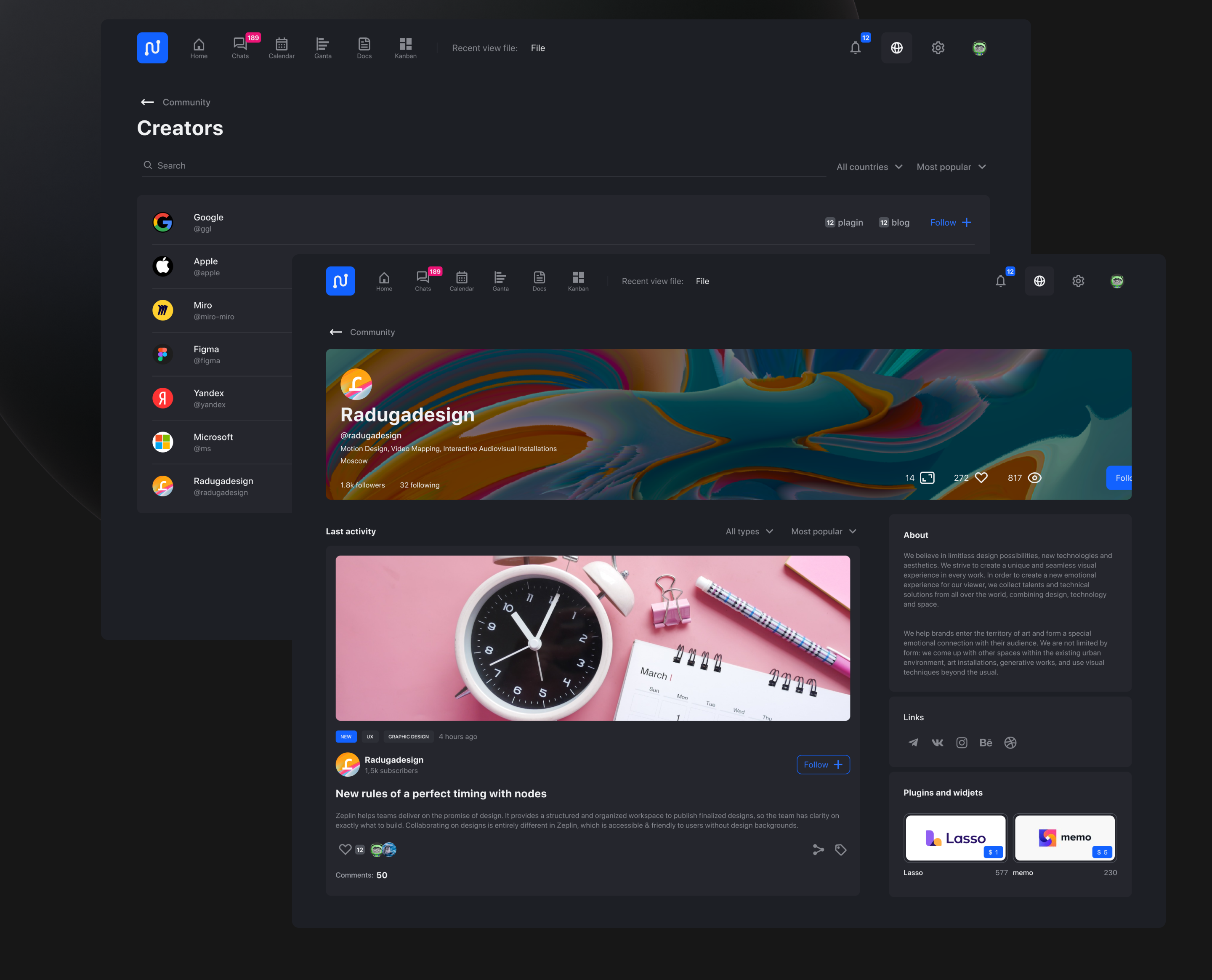The width and height of the screenshot is (1212, 980).
Task: Expand Most popular dropdown in Last activity
Action: tap(823, 531)
